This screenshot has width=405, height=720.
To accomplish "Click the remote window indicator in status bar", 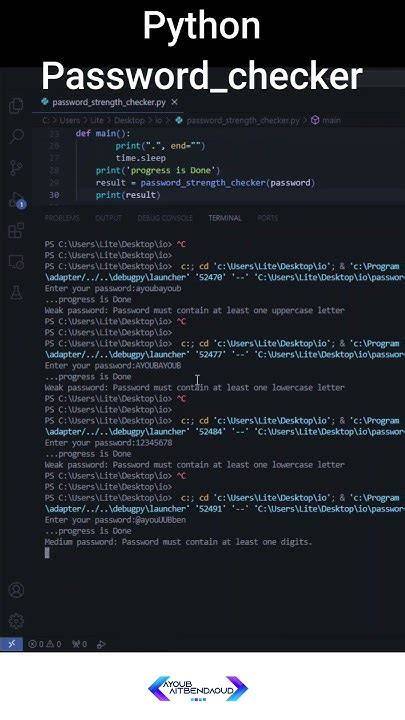I will [11, 644].
